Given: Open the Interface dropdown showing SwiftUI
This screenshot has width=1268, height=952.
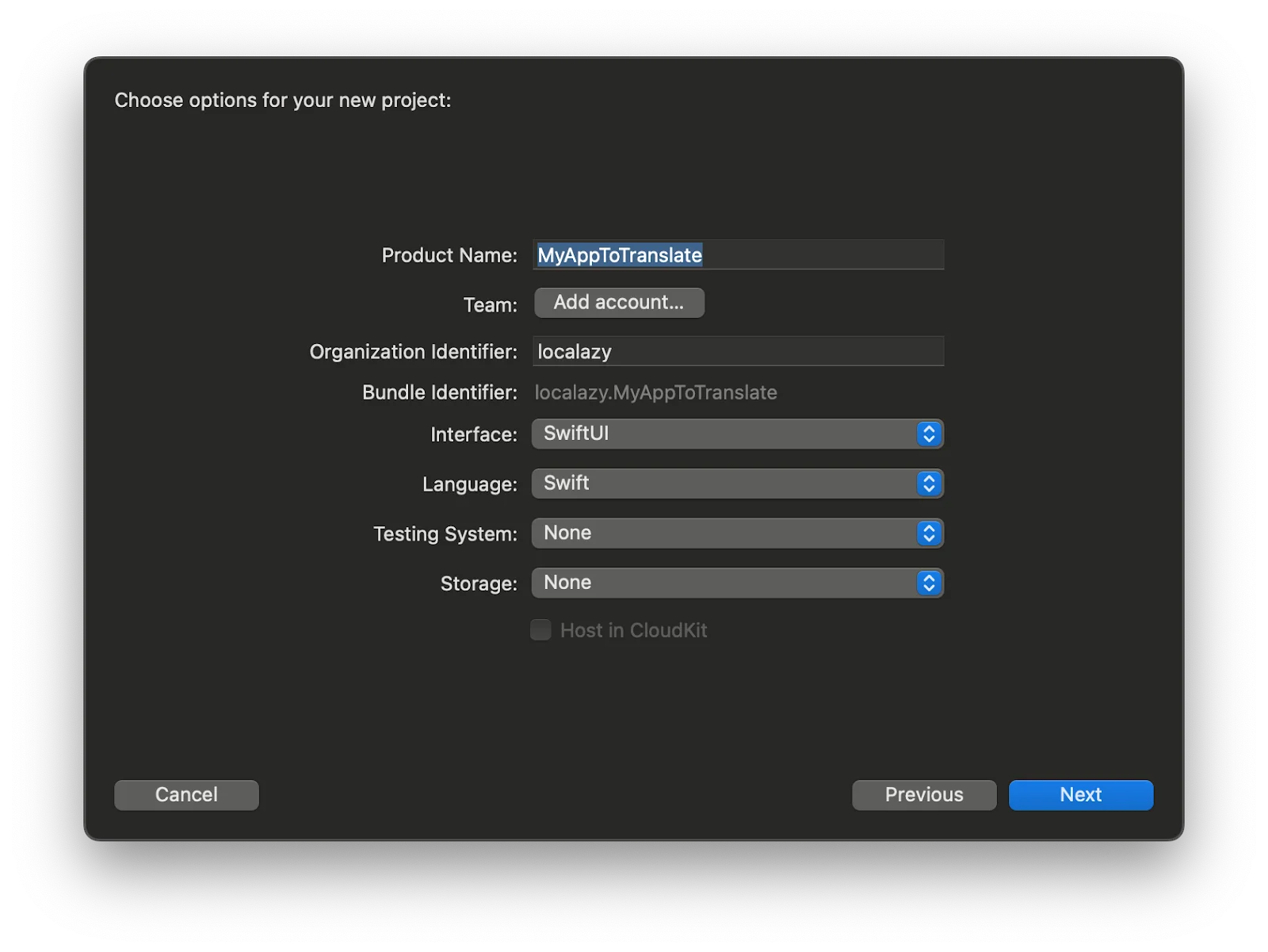Looking at the screenshot, I should point(725,434).
